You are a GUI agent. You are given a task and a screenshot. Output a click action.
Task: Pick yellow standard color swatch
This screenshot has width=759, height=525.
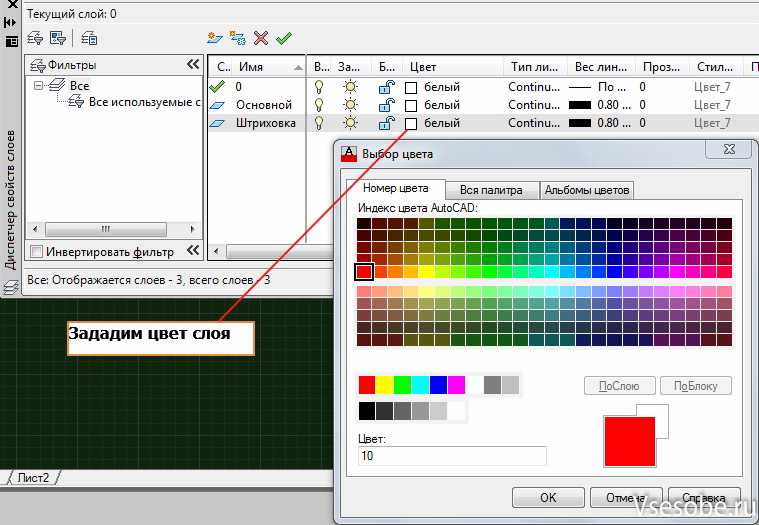(384, 385)
